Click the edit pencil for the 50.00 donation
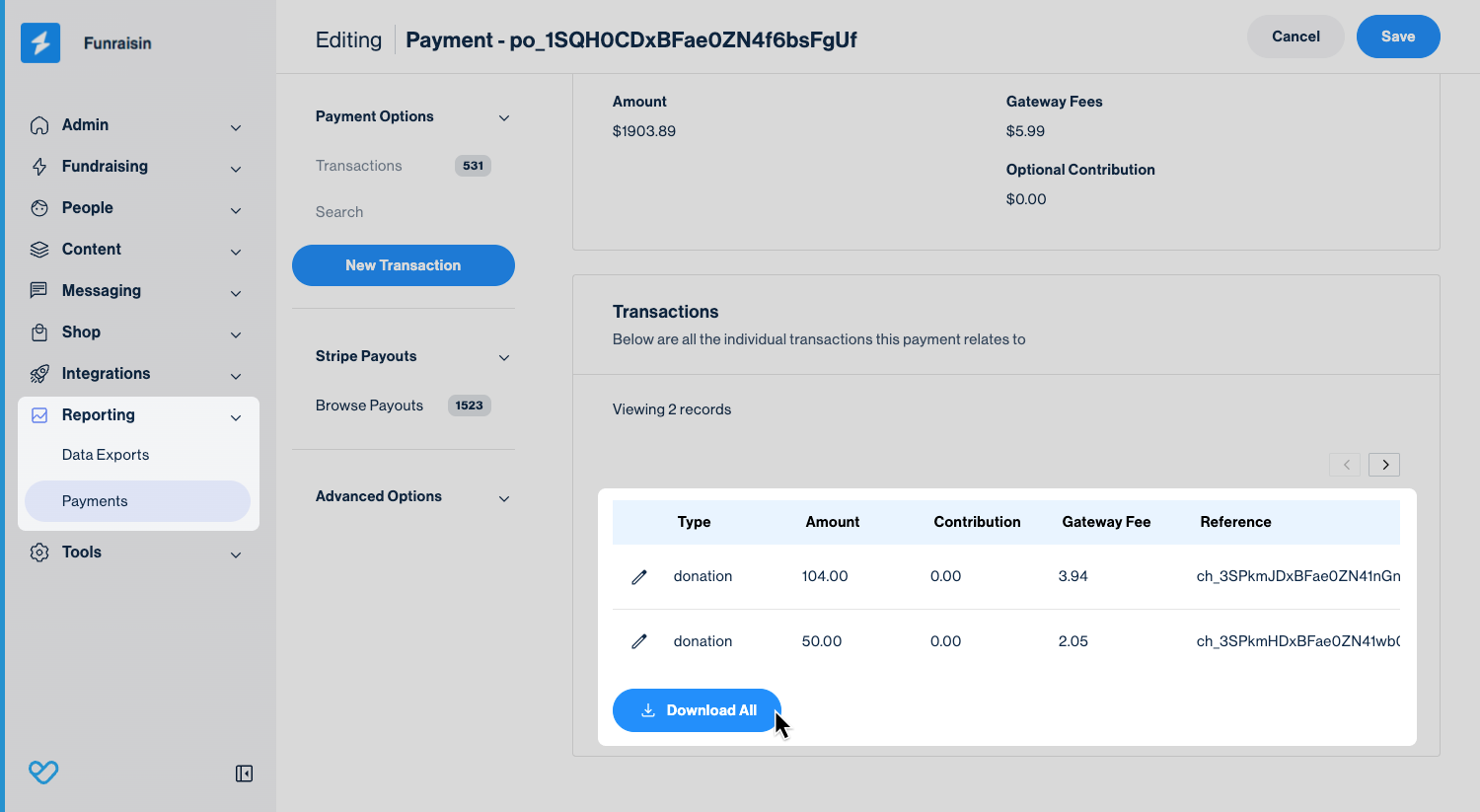This screenshot has width=1480, height=812. coord(639,641)
